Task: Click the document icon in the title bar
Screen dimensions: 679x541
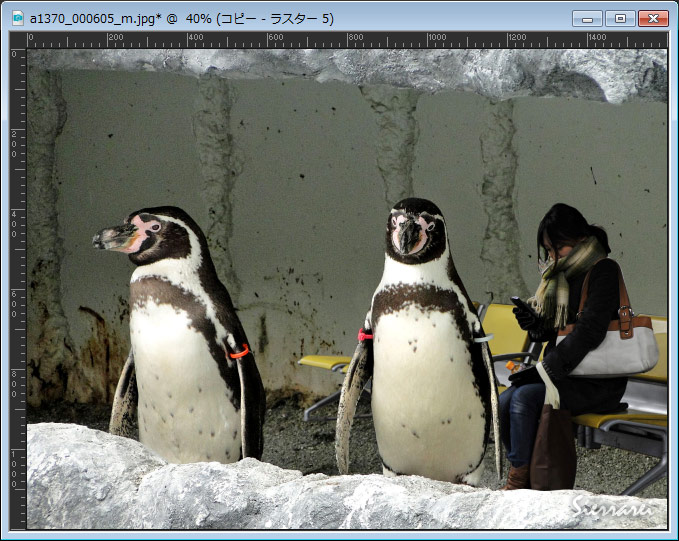Action: [17, 18]
